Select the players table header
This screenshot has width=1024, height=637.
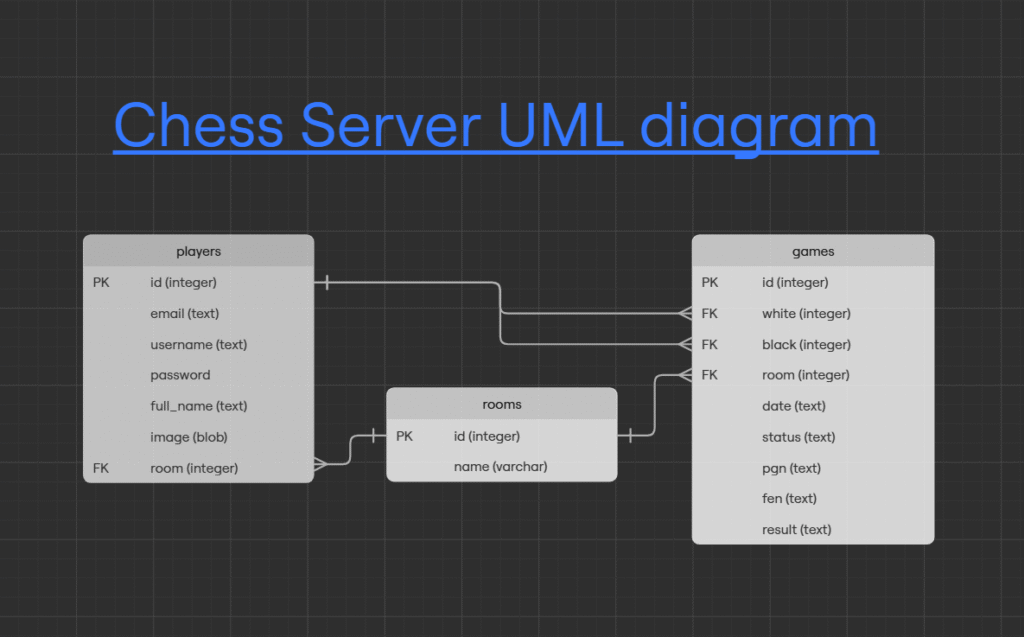tap(199, 251)
